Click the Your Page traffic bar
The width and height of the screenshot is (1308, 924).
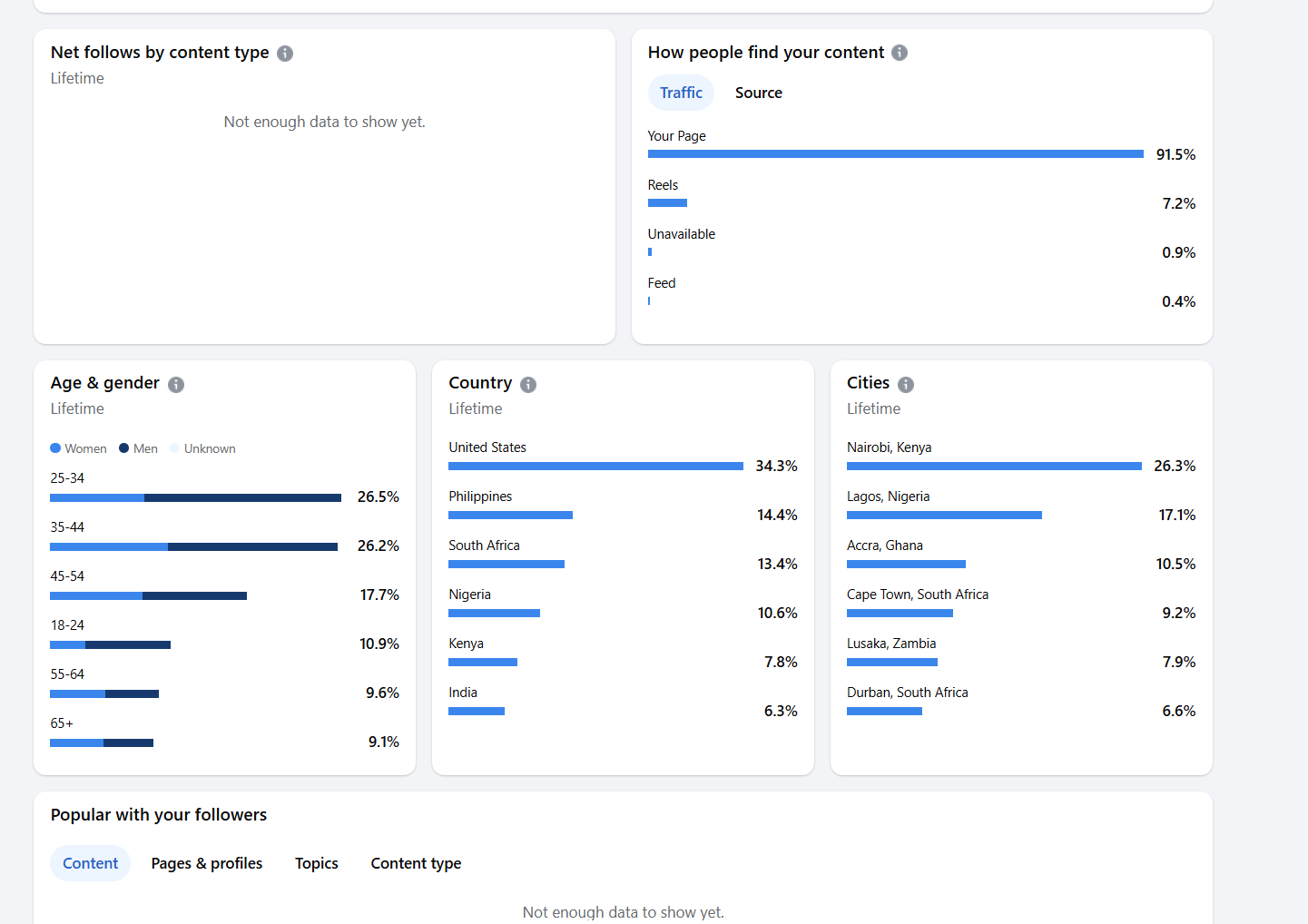895,154
